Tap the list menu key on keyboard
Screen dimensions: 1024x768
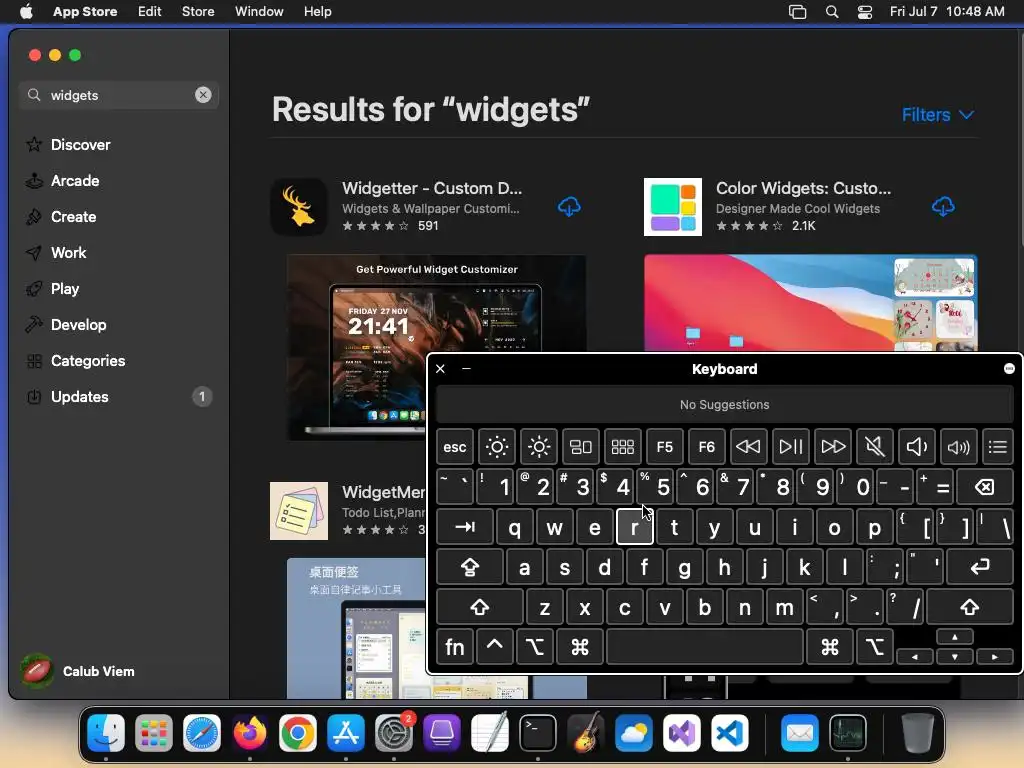click(x=997, y=447)
